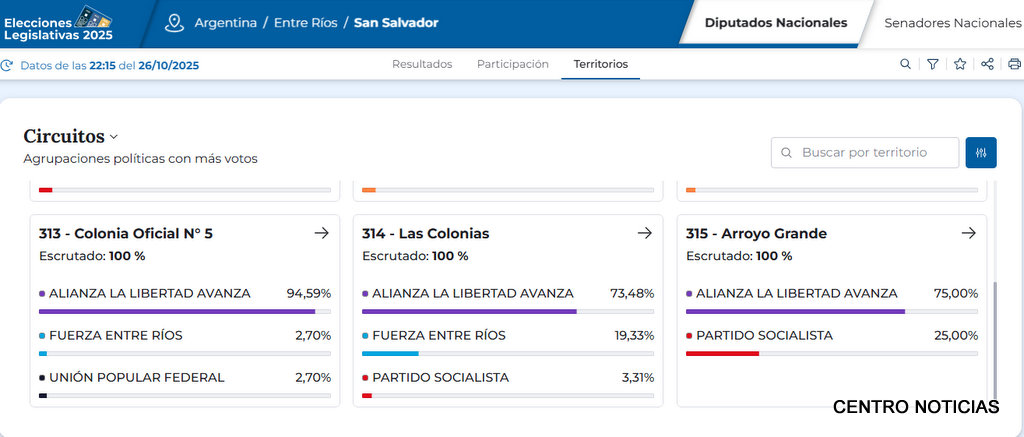Image resolution: width=1024 pixels, height=437 pixels.
Task: Open circuit 315 Arroyo Grande arrow
Action: pyautogui.click(x=968, y=233)
